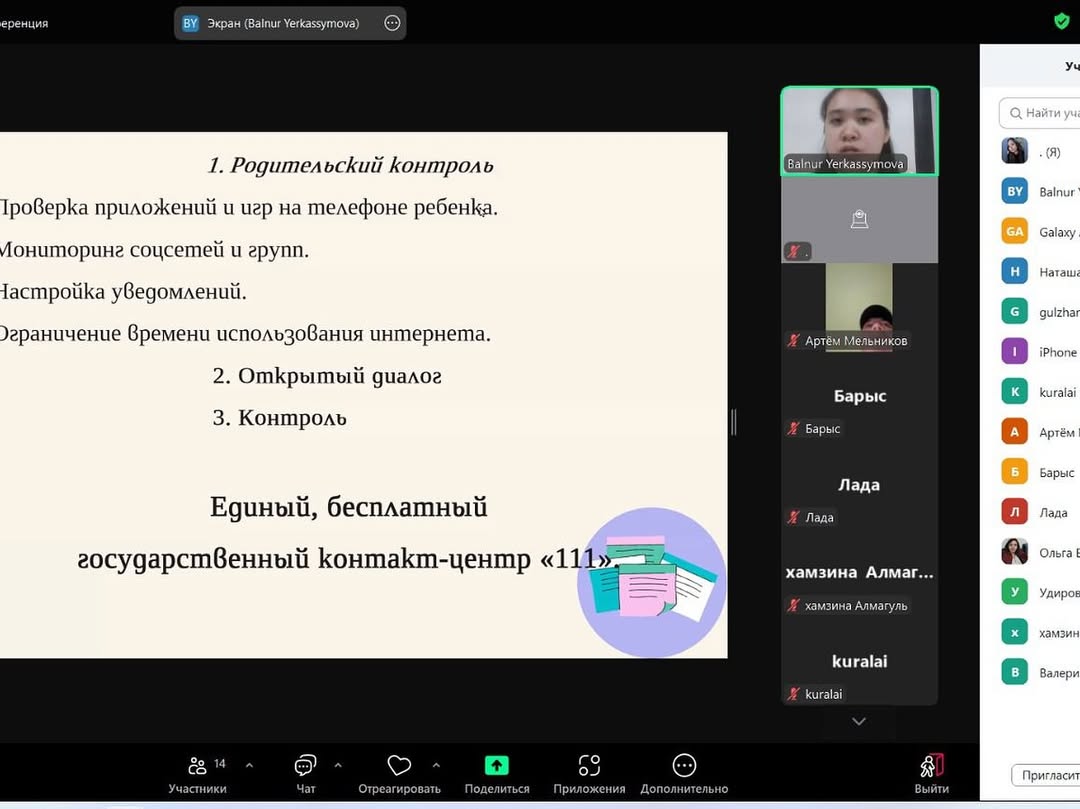Screen dimensions: 1080x809
Task: Open the Chat icon in toolbar
Action: coord(305,766)
